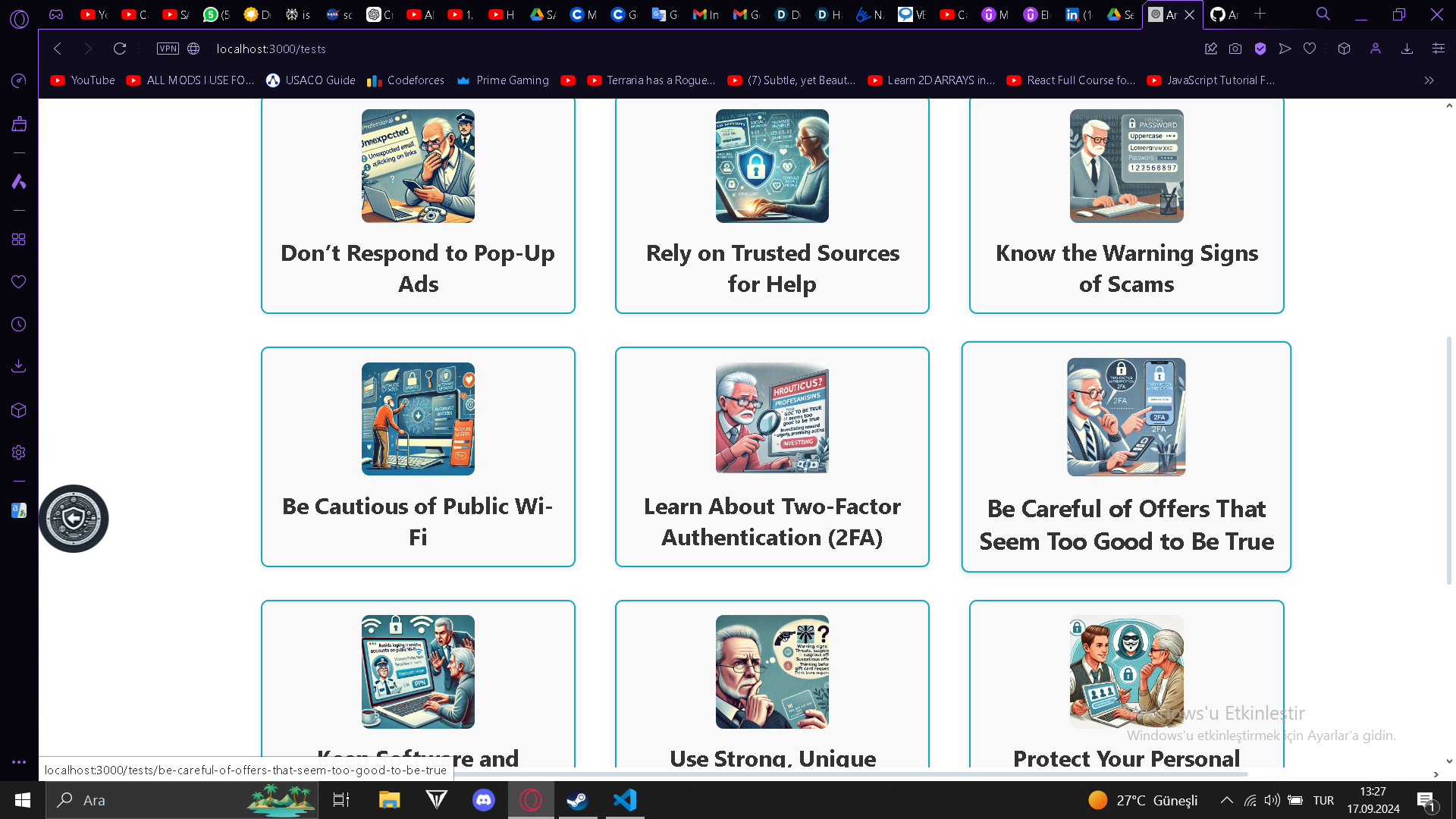This screenshot has width=1456, height=819.
Task: Click the heart bookmark icon in toolbar
Action: [1310, 49]
